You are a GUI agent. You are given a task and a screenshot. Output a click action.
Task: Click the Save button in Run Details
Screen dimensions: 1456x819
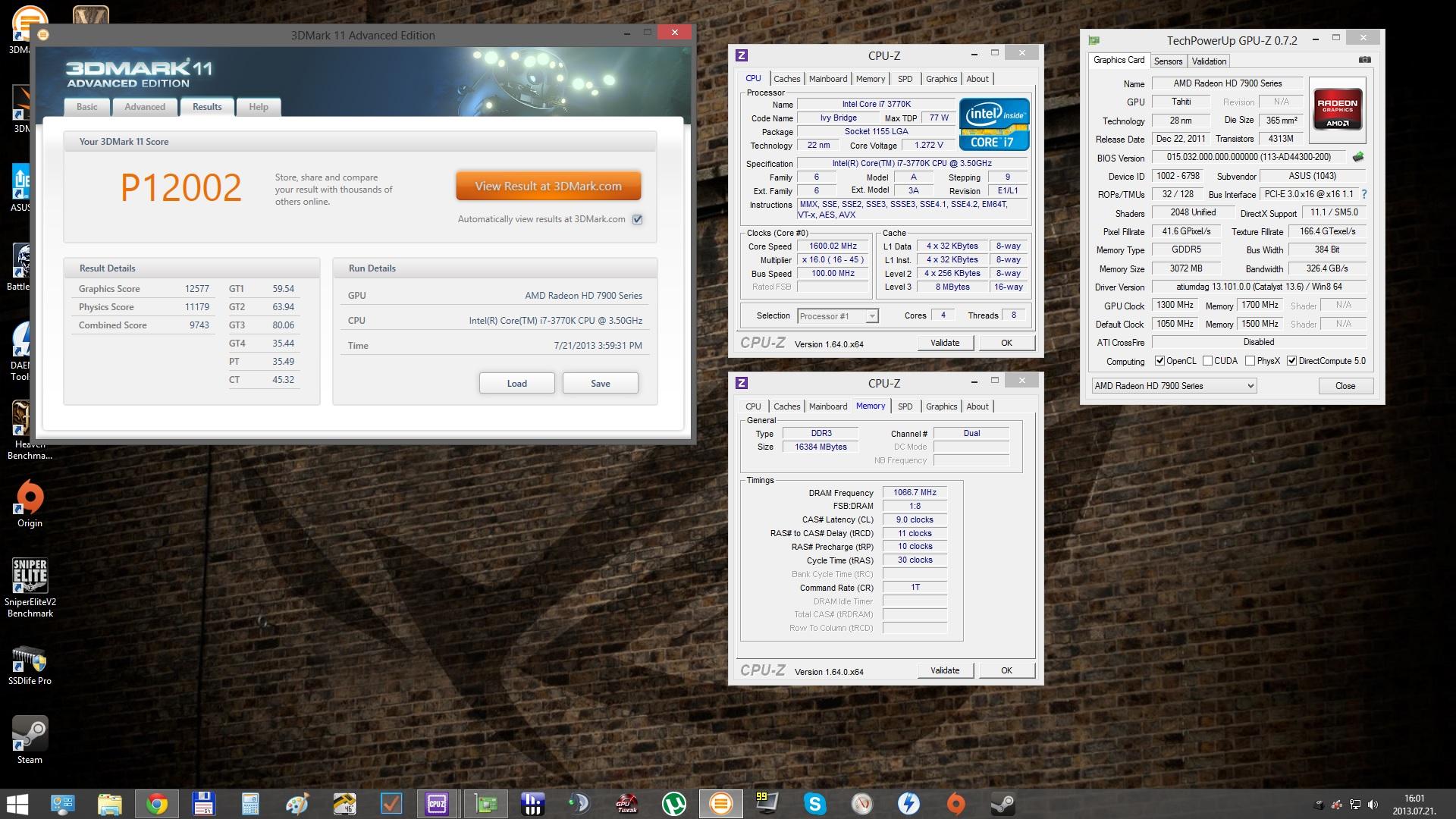point(600,383)
